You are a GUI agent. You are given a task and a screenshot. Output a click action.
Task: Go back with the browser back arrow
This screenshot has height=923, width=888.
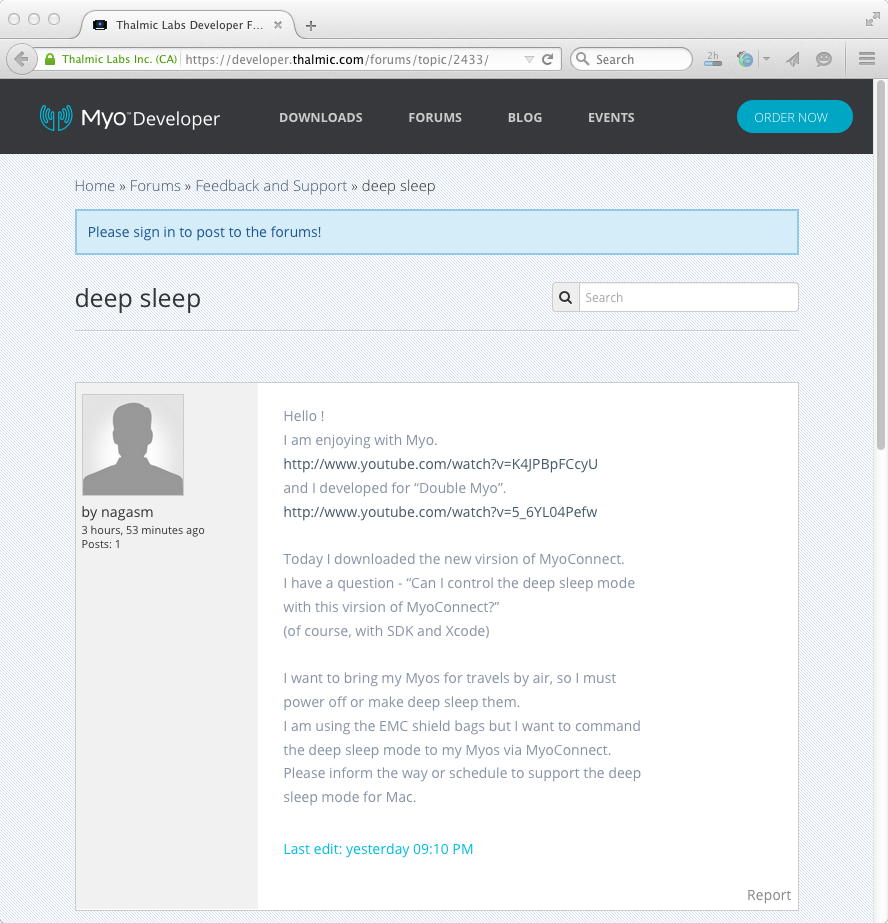tap(22, 59)
